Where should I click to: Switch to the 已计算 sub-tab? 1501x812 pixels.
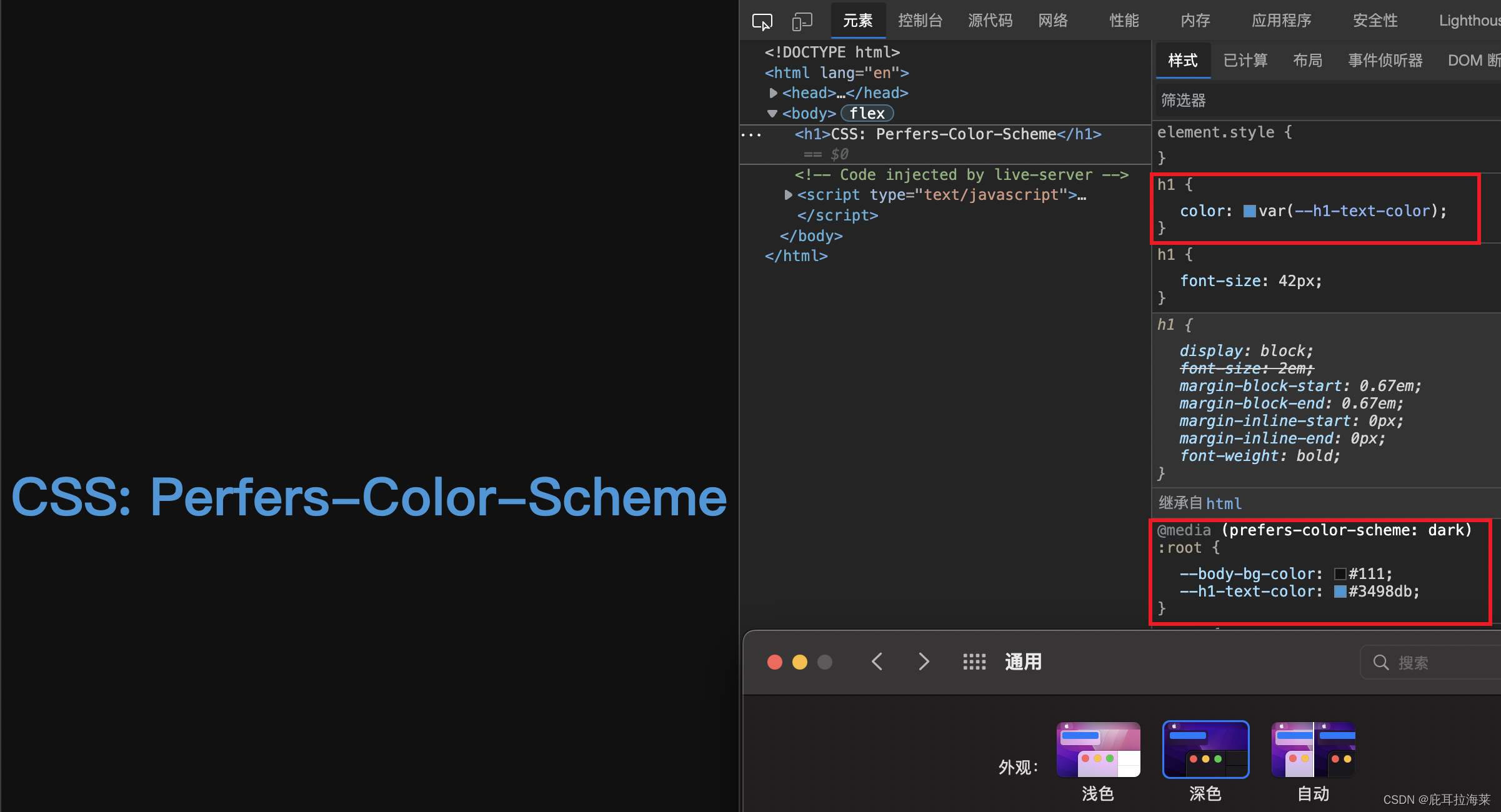[x=1245, y=61]
